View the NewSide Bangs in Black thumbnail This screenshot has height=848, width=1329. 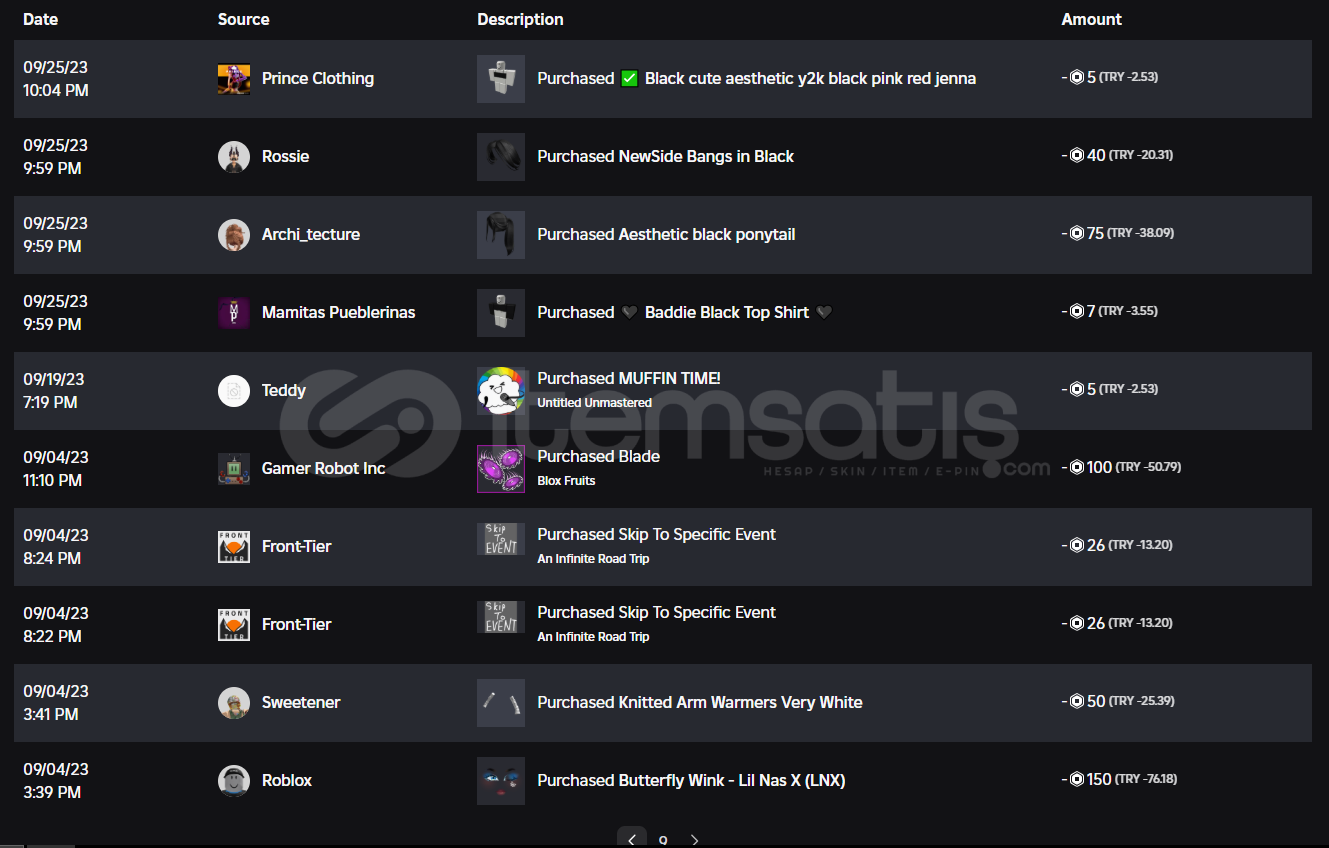point(501,157)
